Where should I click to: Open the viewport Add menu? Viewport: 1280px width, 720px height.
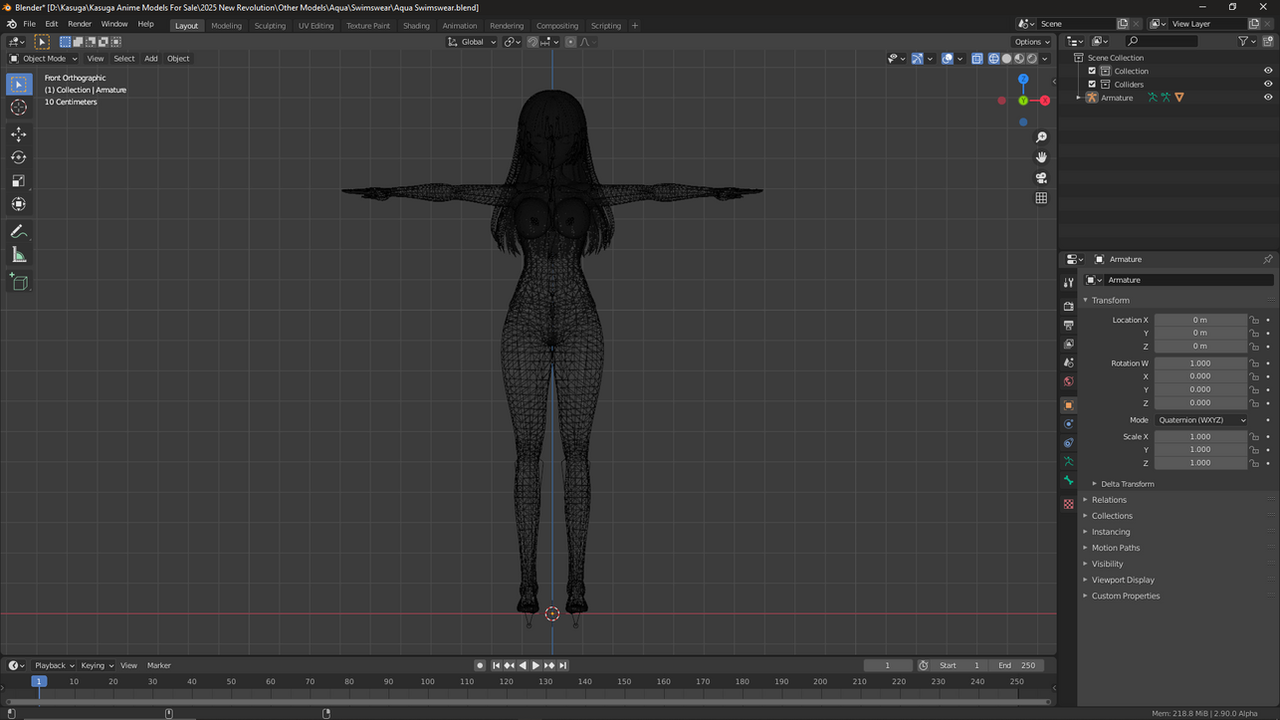point(151,58)
